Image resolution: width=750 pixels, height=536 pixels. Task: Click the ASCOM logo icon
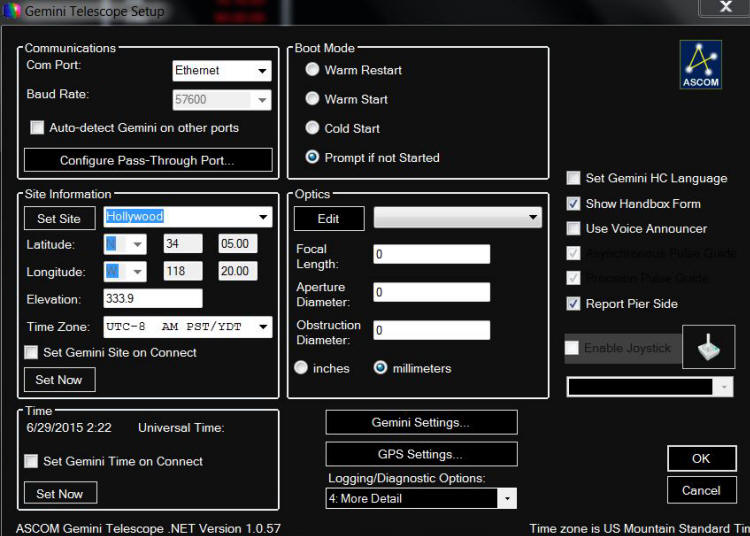tap(700, 66)
